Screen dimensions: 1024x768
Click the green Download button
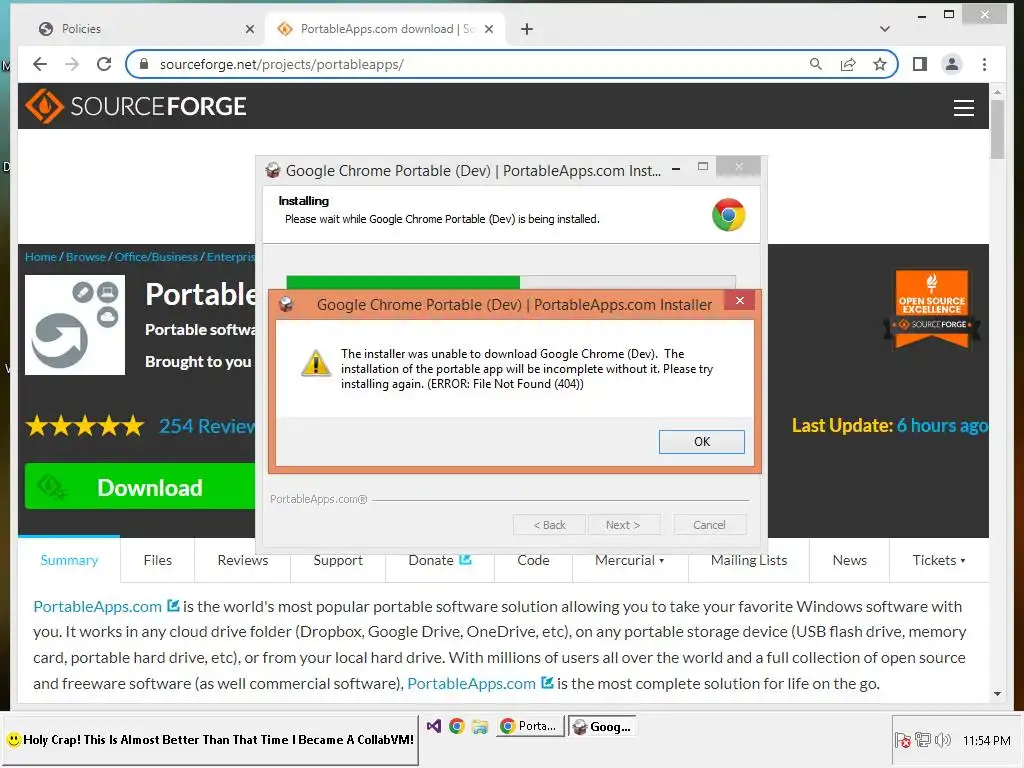(140, 487)
